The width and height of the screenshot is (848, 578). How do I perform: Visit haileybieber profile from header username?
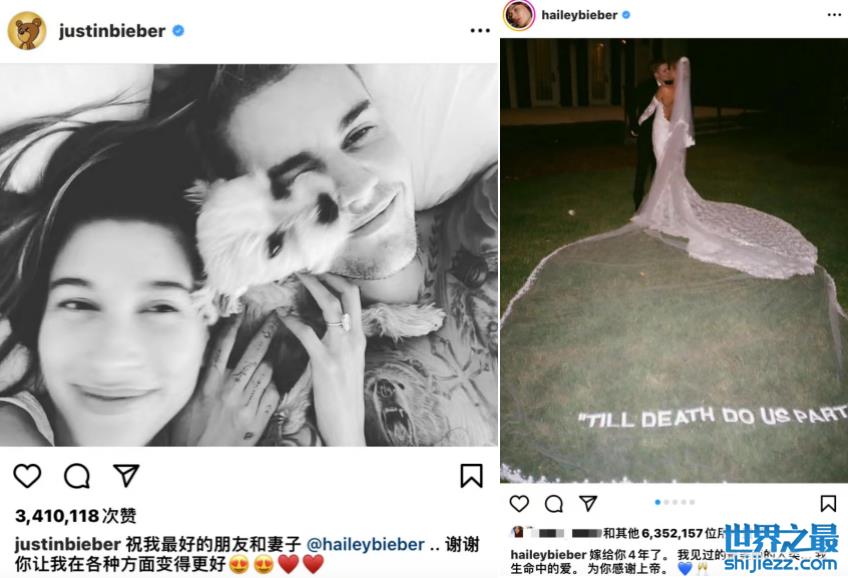579,15
